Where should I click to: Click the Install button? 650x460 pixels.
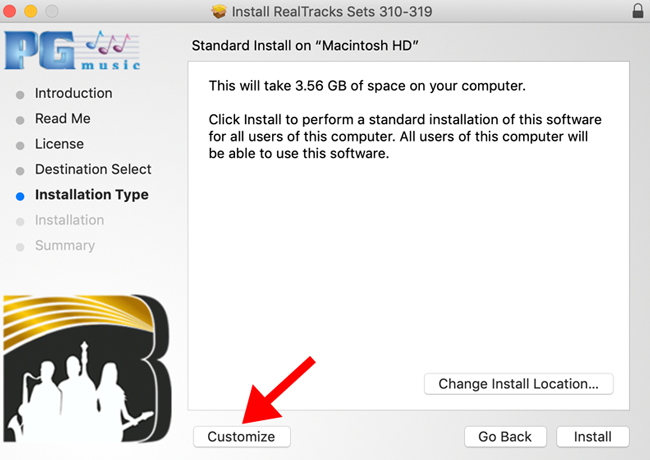[x=592, y=437]
